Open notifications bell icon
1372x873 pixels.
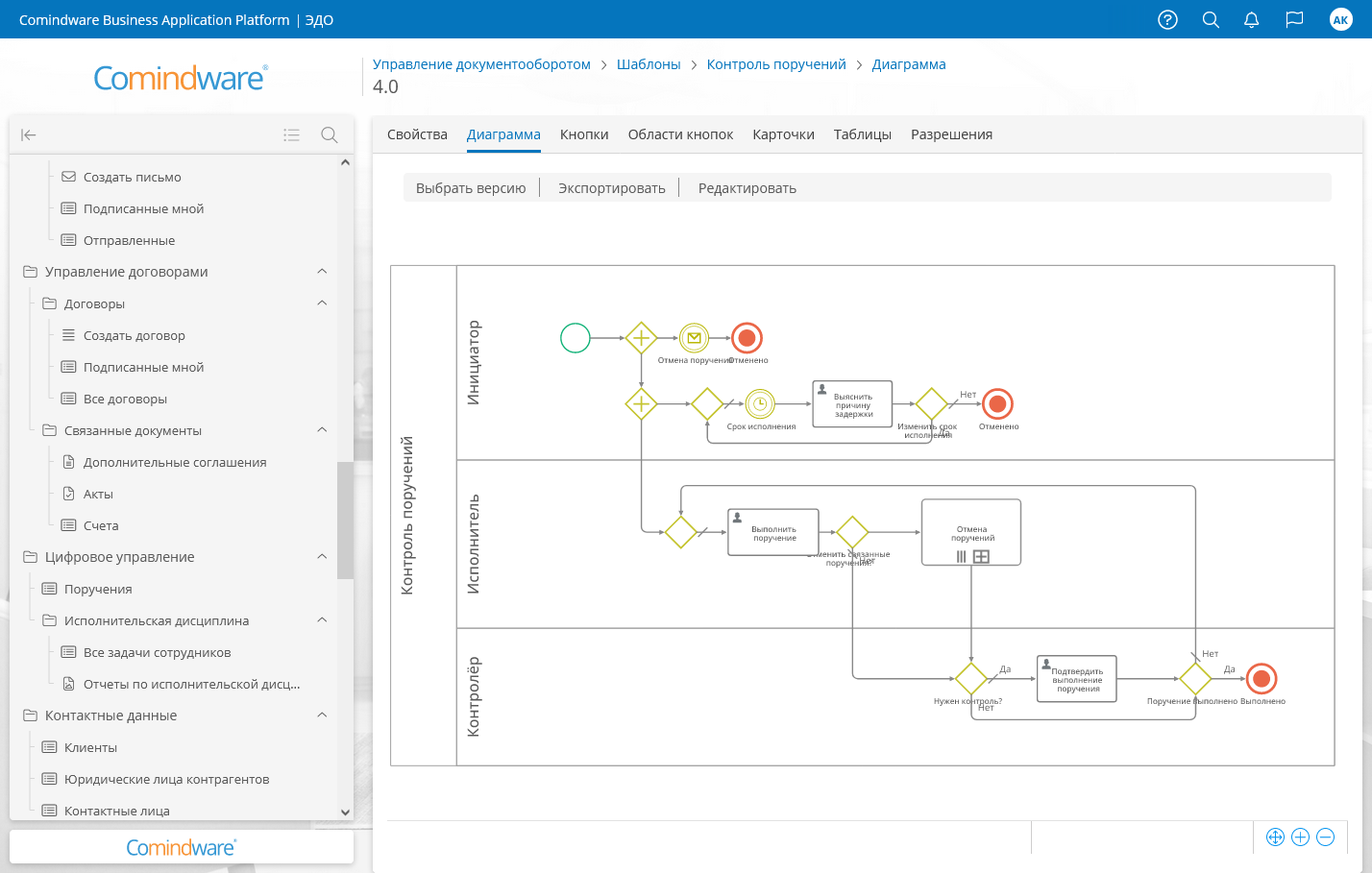[x=1252, y=19]
